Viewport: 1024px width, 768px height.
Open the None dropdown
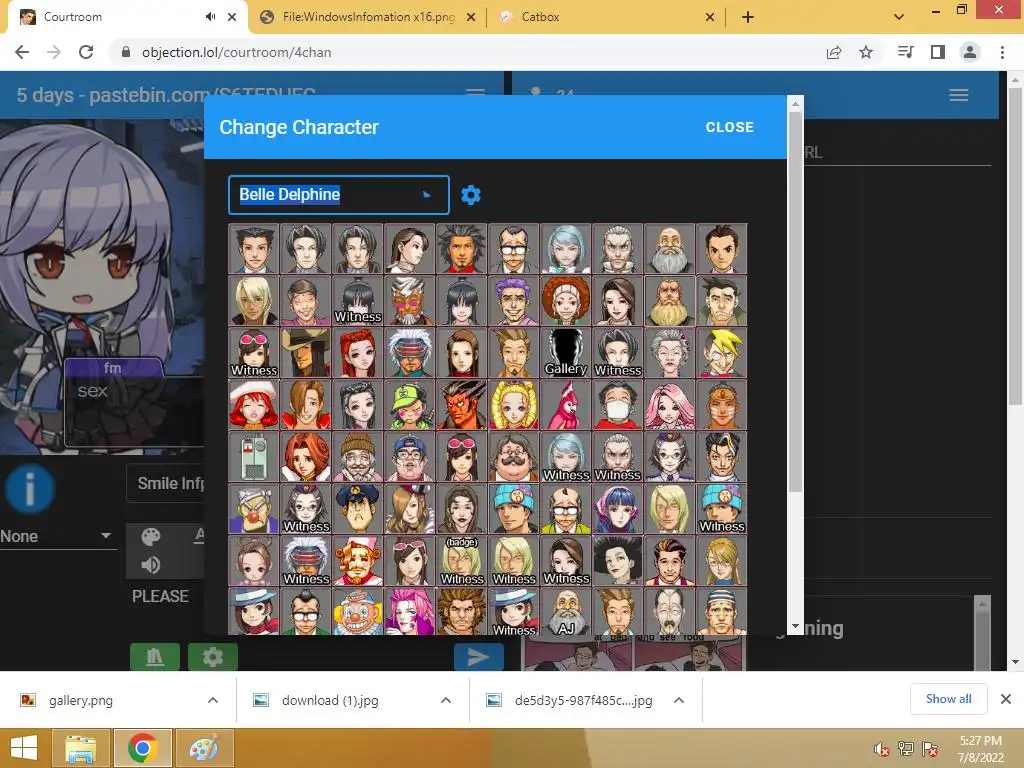[x=57, y=536]
